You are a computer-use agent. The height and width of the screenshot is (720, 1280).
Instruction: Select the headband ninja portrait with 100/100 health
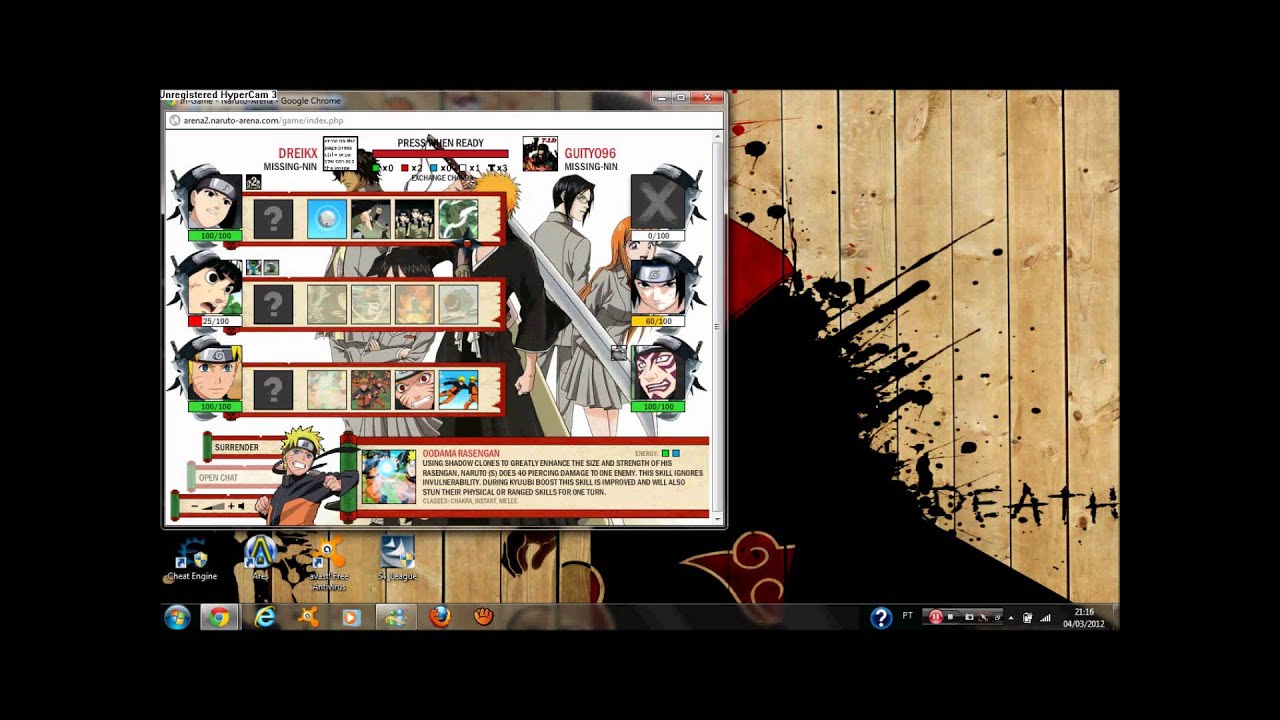click(x=215, y=202)
